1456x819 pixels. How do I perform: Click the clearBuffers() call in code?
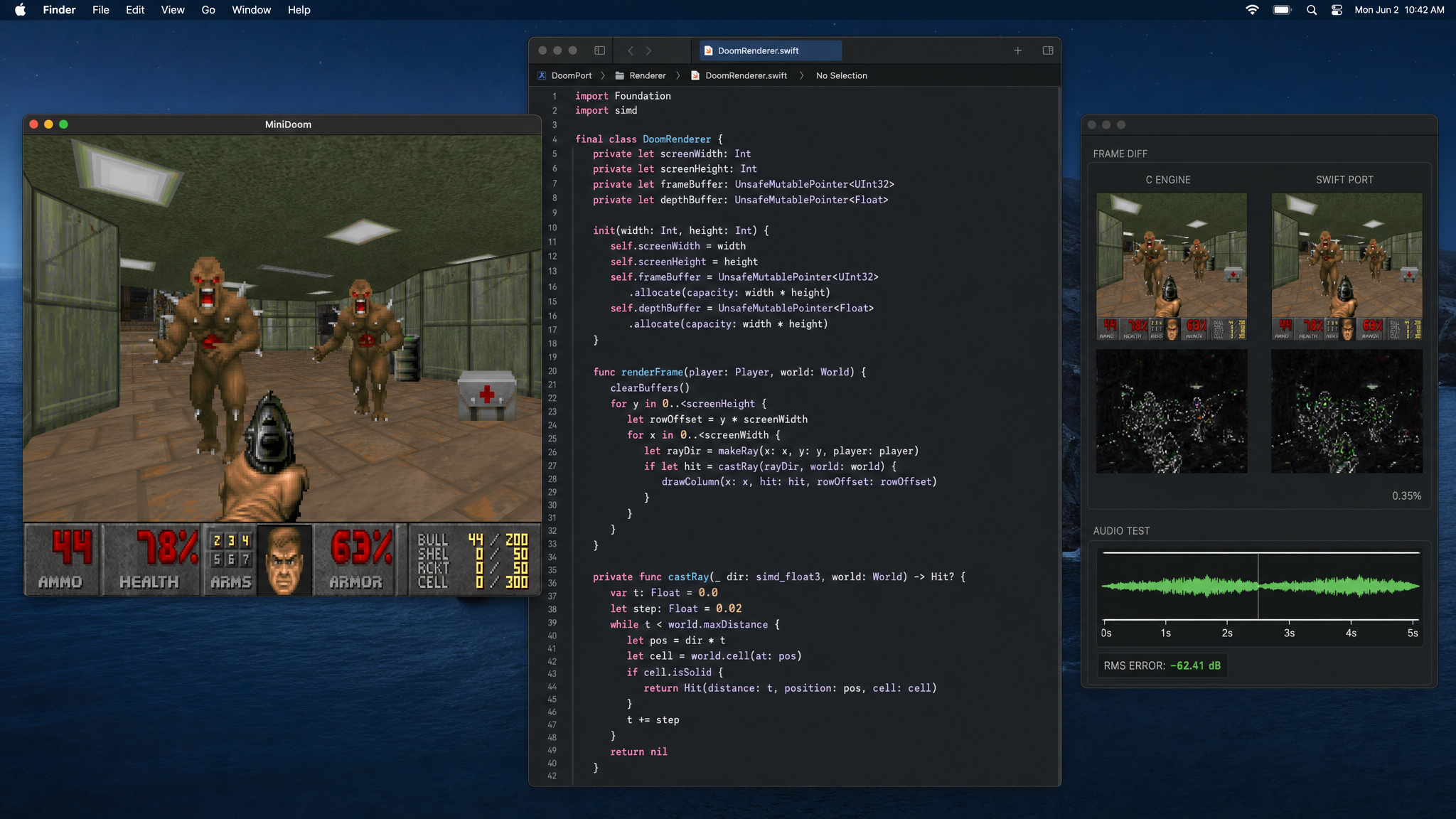(650, 388)
